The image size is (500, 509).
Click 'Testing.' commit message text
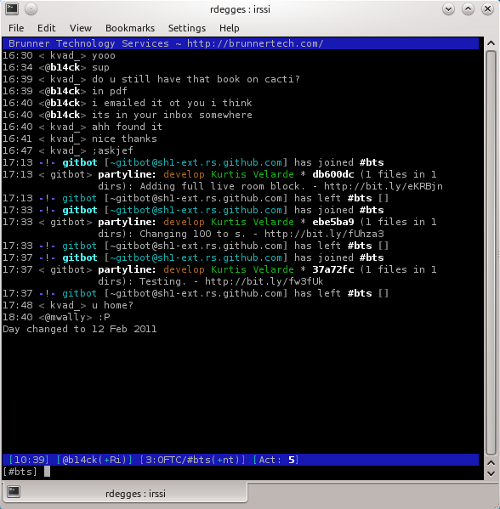pyautogui.click(x=163, y=282)
